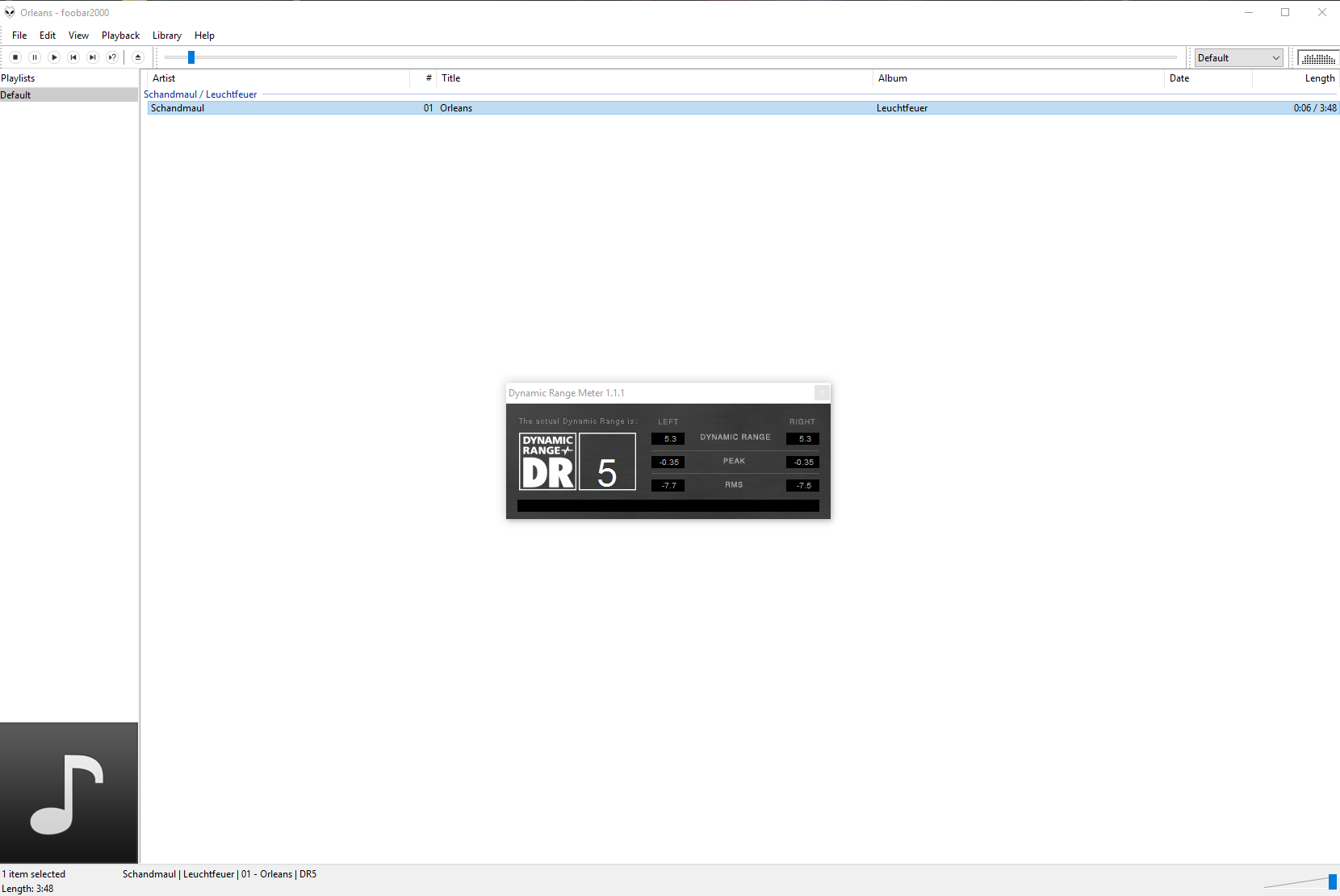1340x896 pixels.
Task: Click the RIGHT channel label
Action: [x=802, y=422]
